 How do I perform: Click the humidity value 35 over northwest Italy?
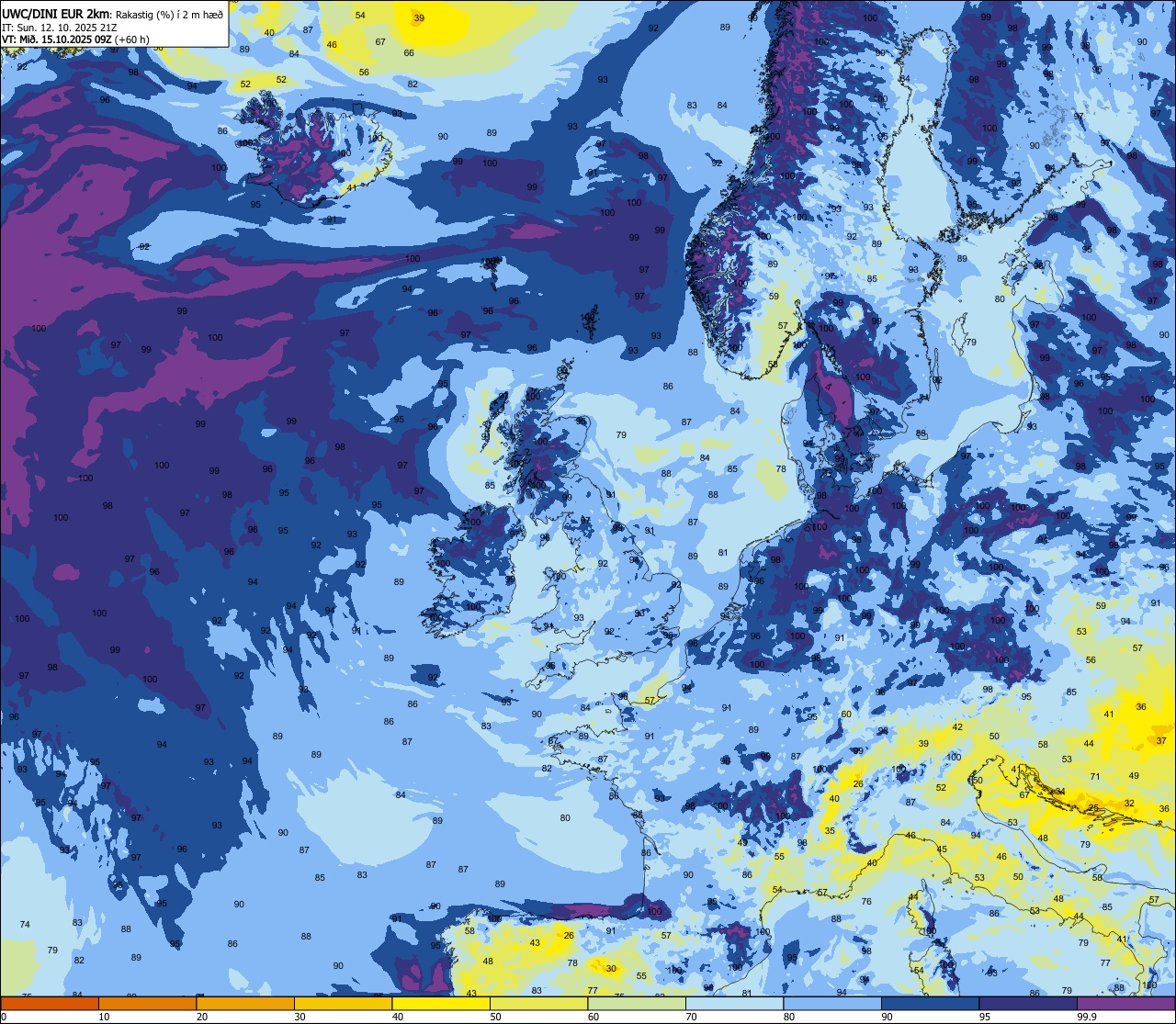(830, 831)
